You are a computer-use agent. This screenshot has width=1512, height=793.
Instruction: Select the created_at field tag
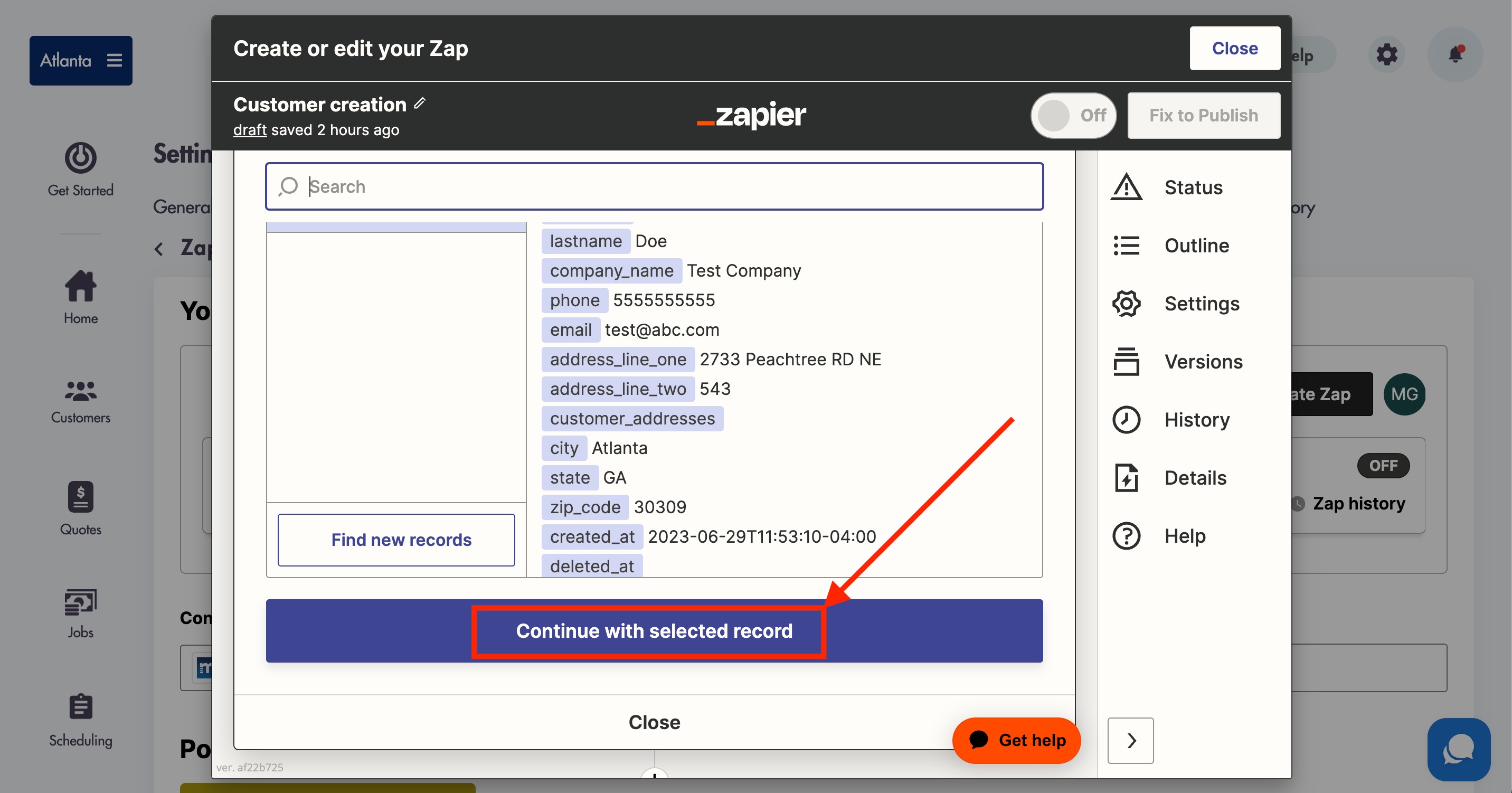click(592, 536)
